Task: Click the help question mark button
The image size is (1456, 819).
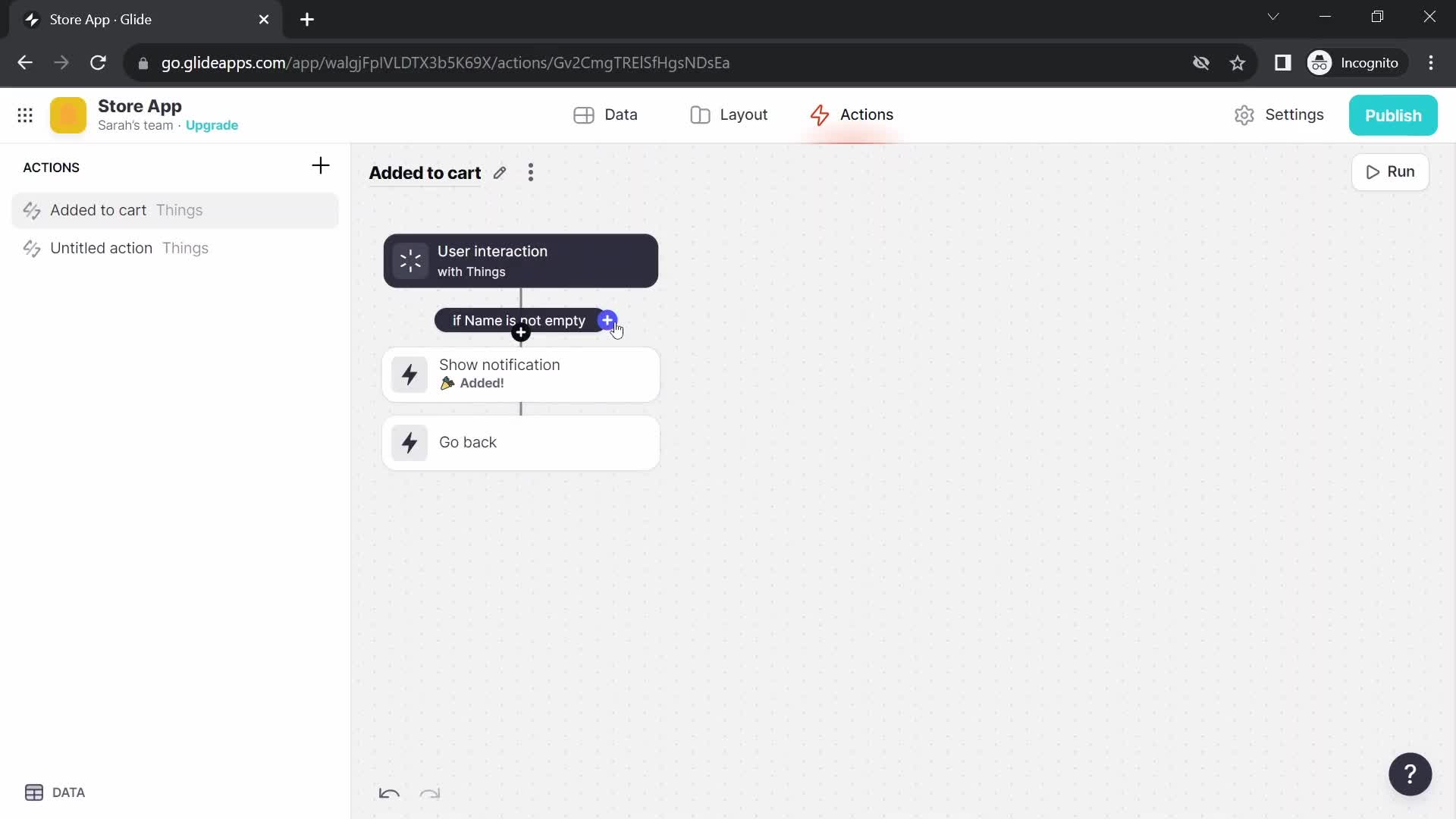Action: tap(1410, 774)
